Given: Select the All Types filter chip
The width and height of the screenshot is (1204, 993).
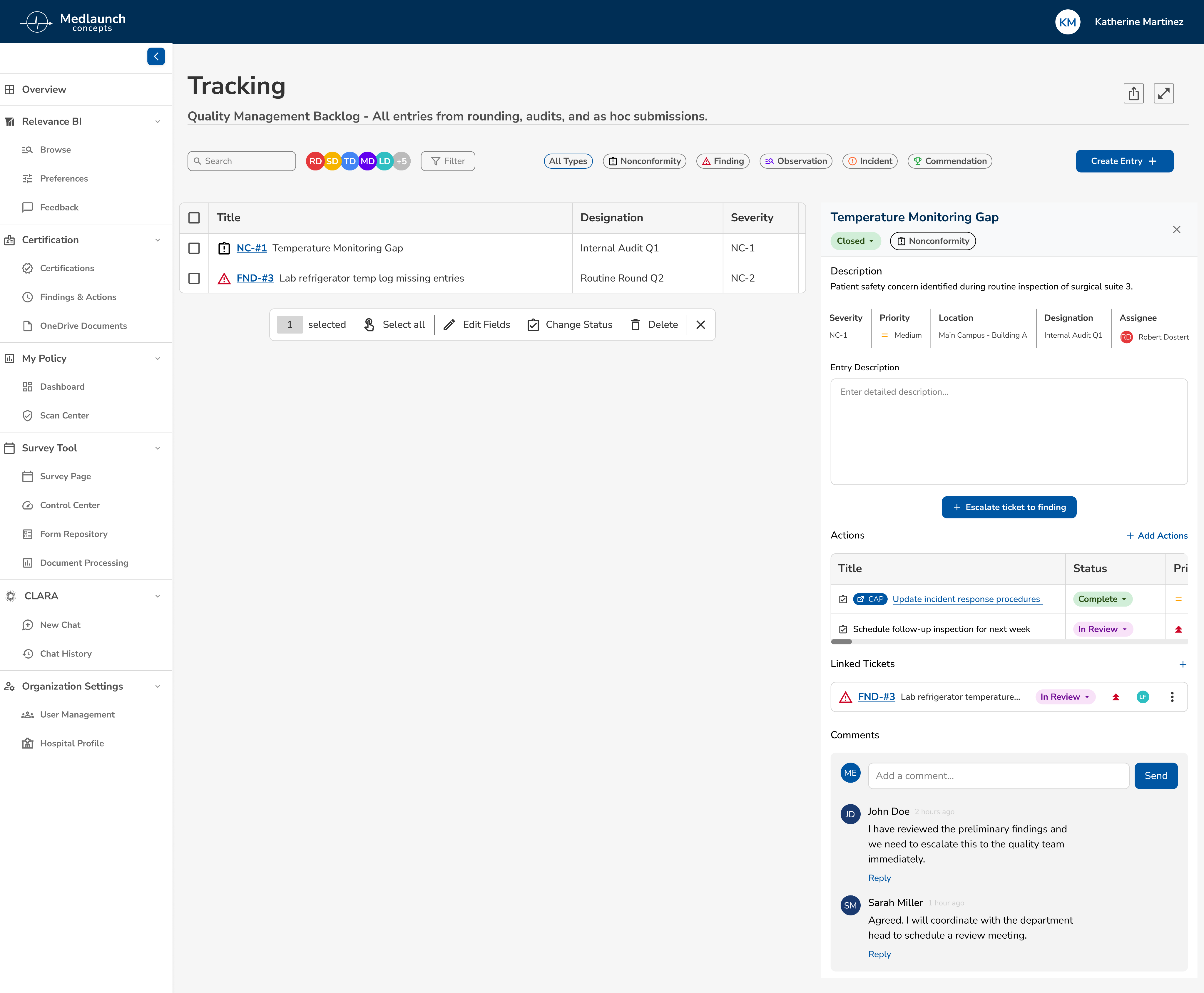Looking at the screenshot, I should pyautogui.click(x=568, y=161).
